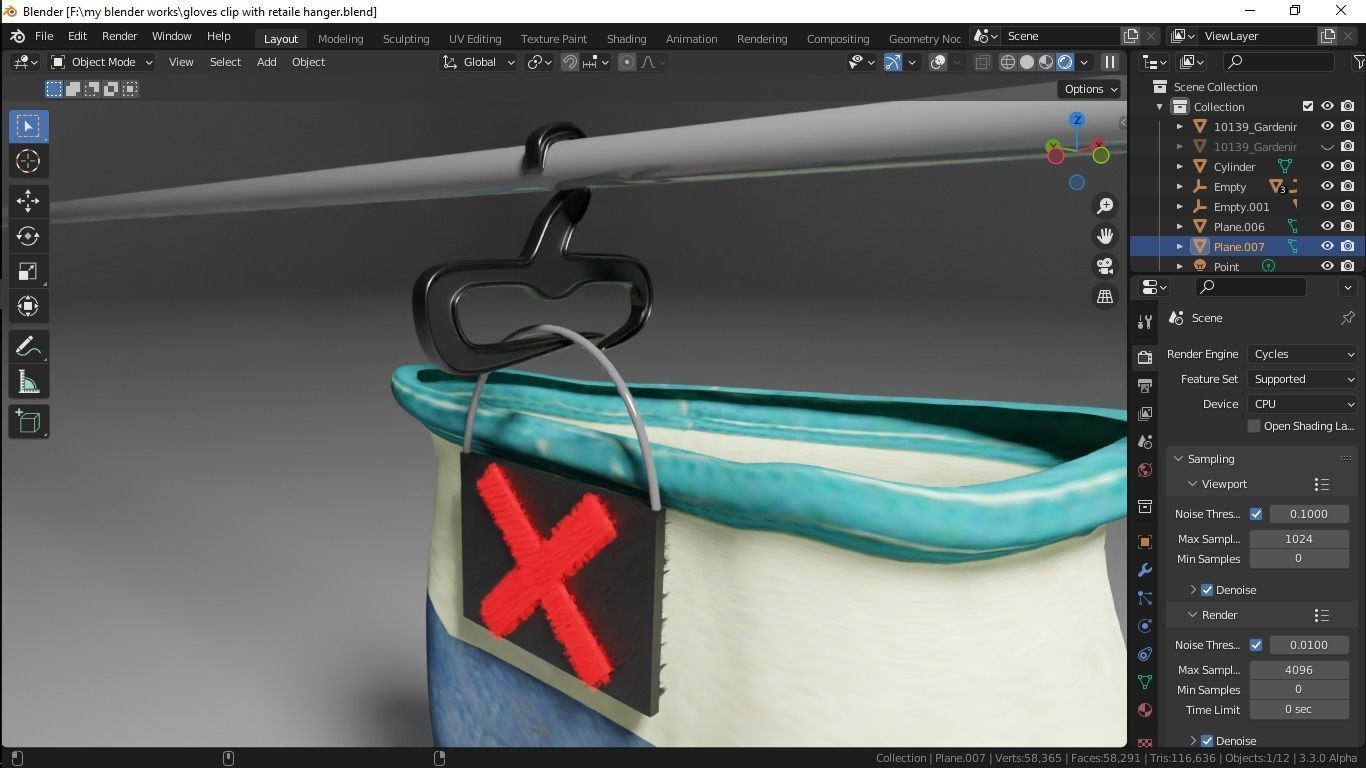The image size is (1366, 768).
Task: Open the Particles properties tab
Action: coord(1145,598)
